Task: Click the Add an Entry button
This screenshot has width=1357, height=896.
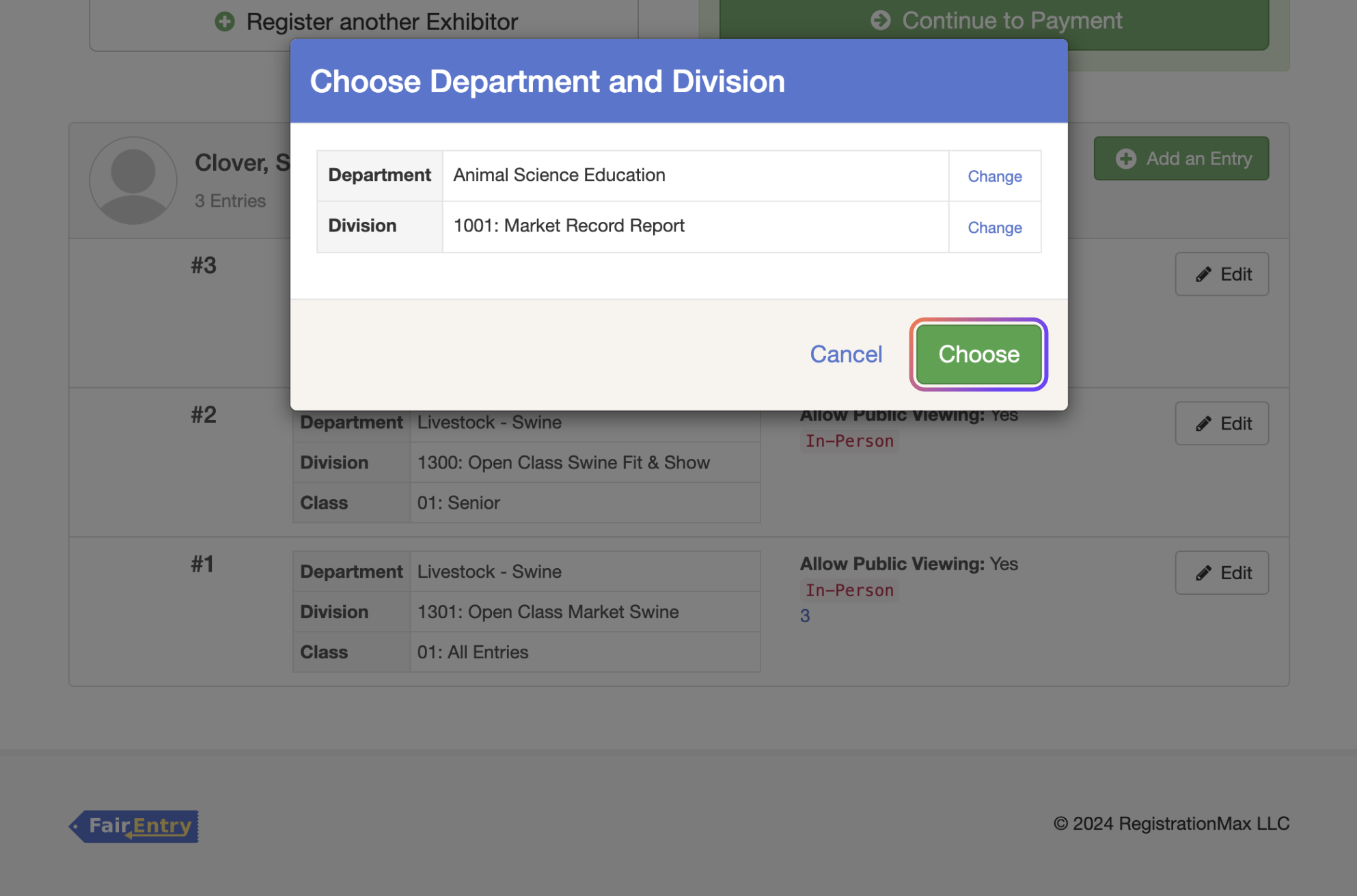Action: pos(1181,158)
